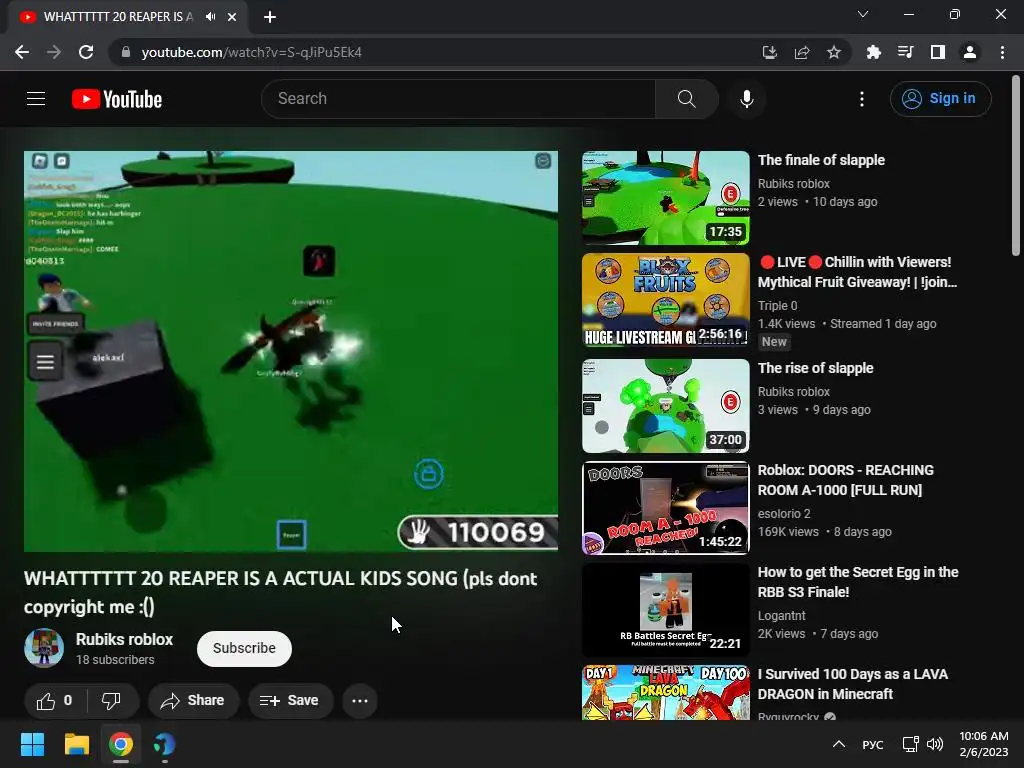Open a new browser tab

[270, 17]
